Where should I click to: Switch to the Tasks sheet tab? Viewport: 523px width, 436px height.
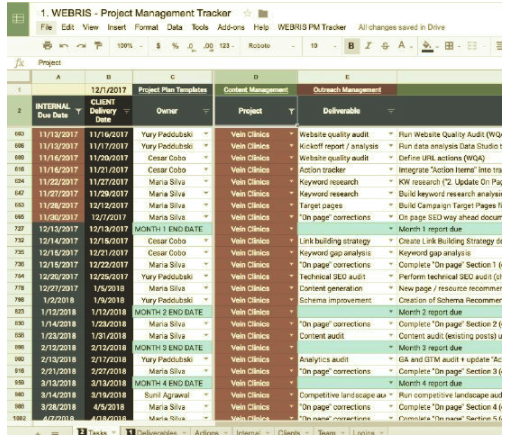coord(97,432)
